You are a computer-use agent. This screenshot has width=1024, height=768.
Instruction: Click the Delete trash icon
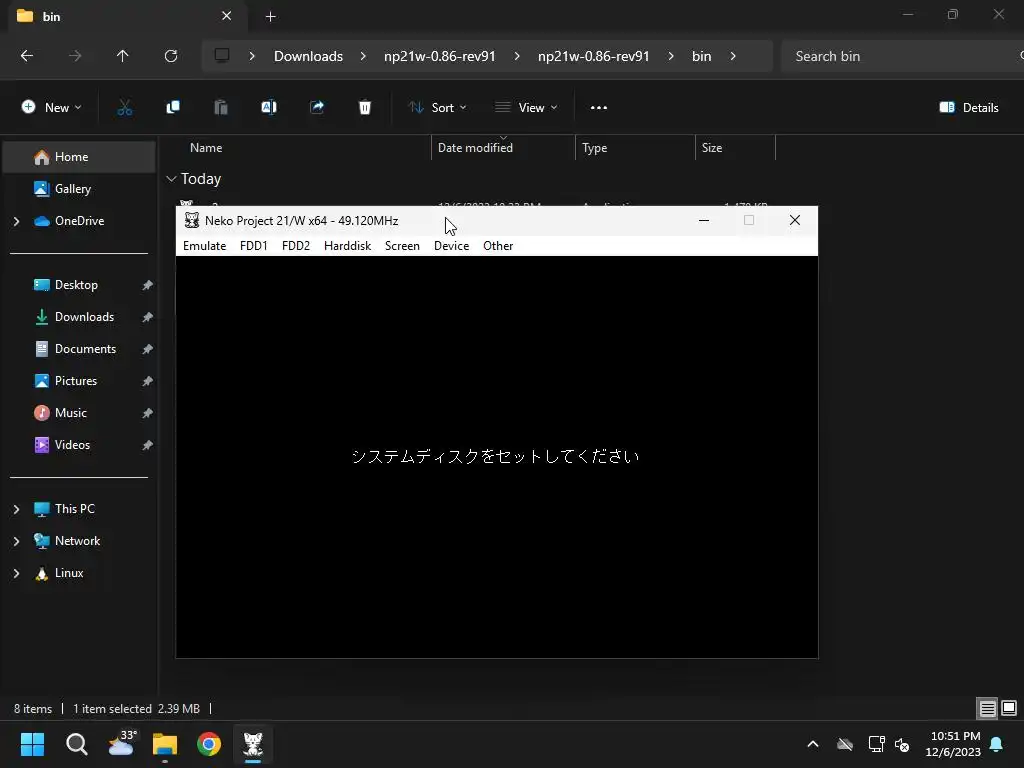point(365,108)
